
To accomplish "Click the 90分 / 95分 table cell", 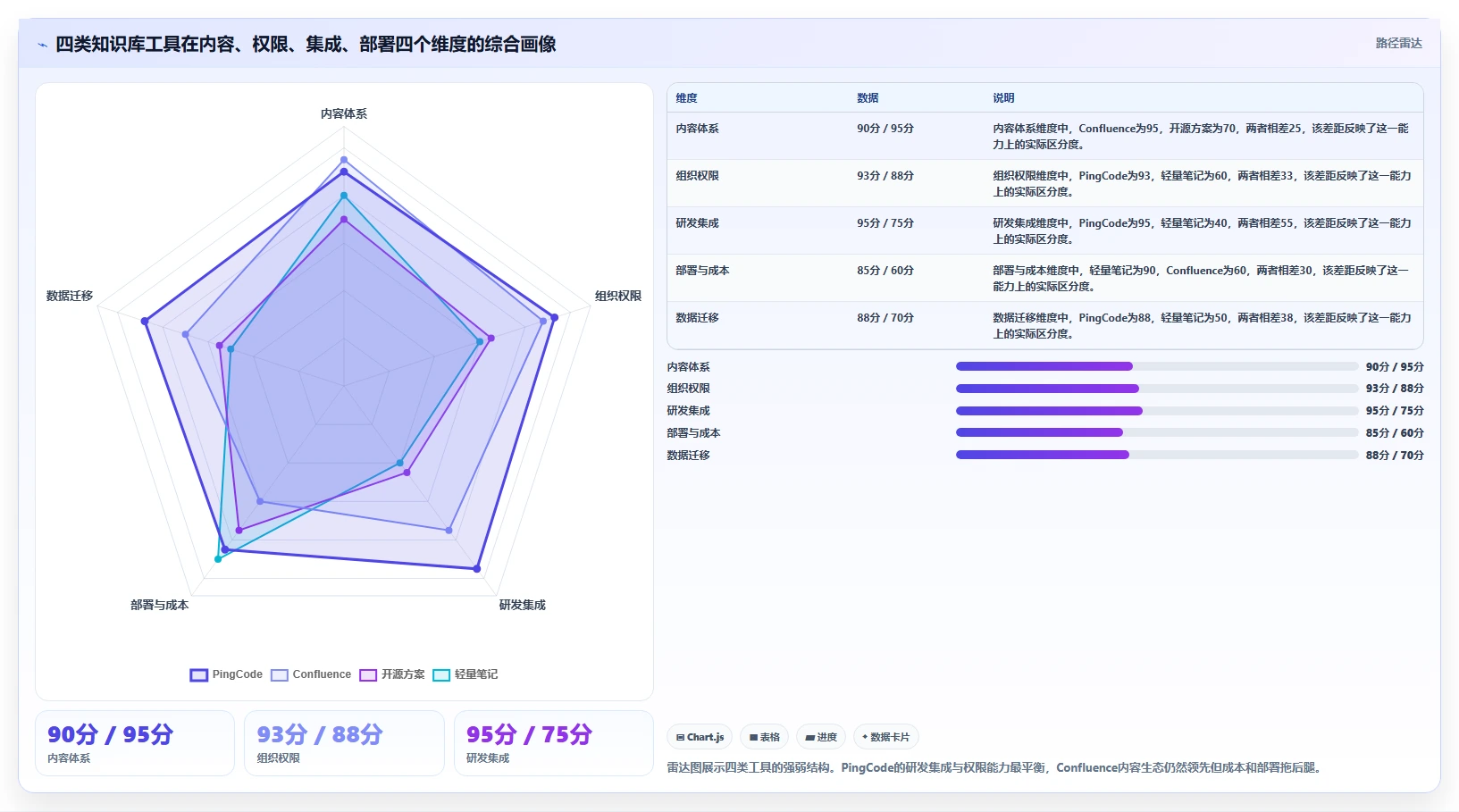I will 885,129.
